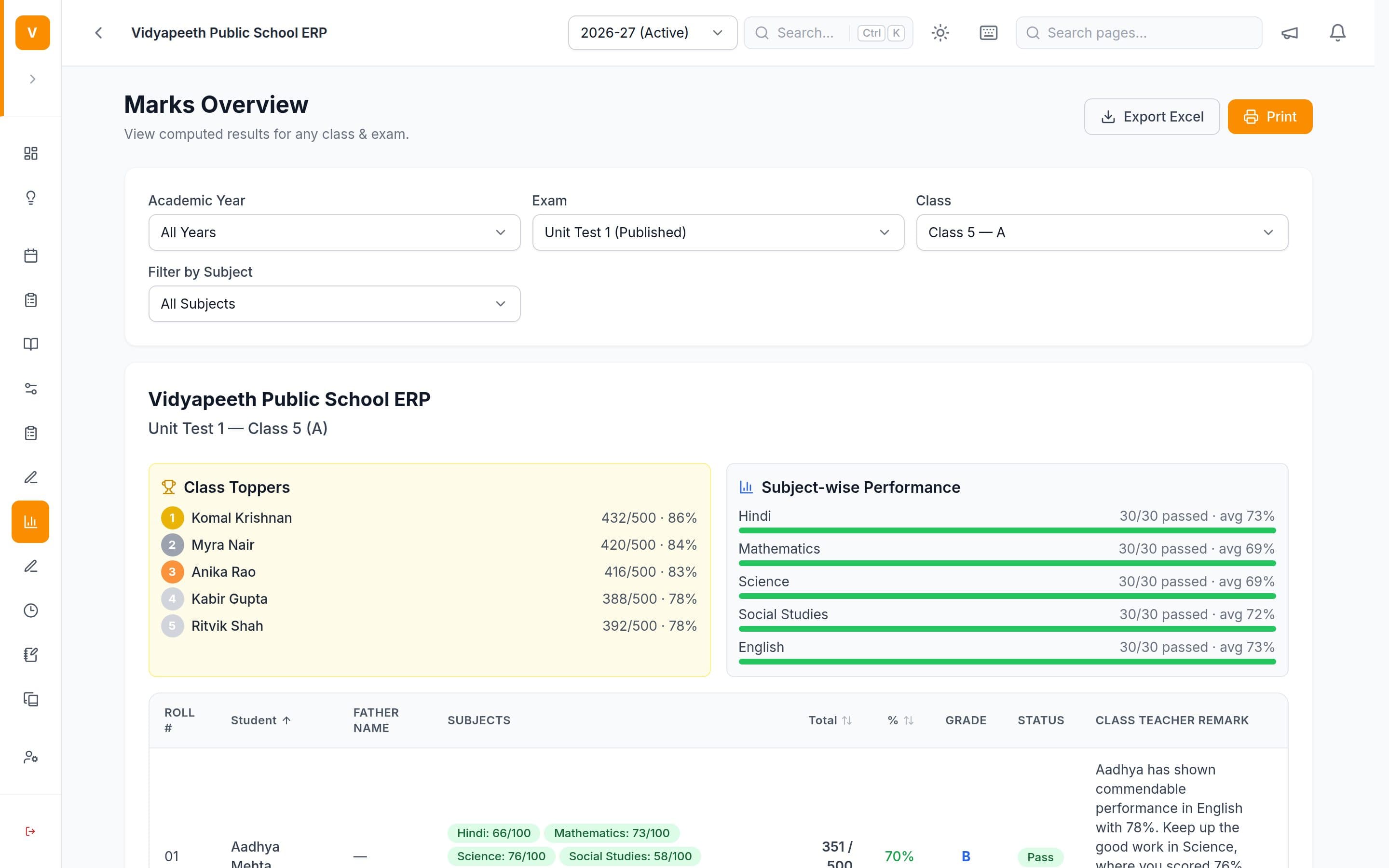Open the notebook-with-pen icon in sidebar
Screen dimensions: 1389x868
pyautogui.click(x=31, y=654)
